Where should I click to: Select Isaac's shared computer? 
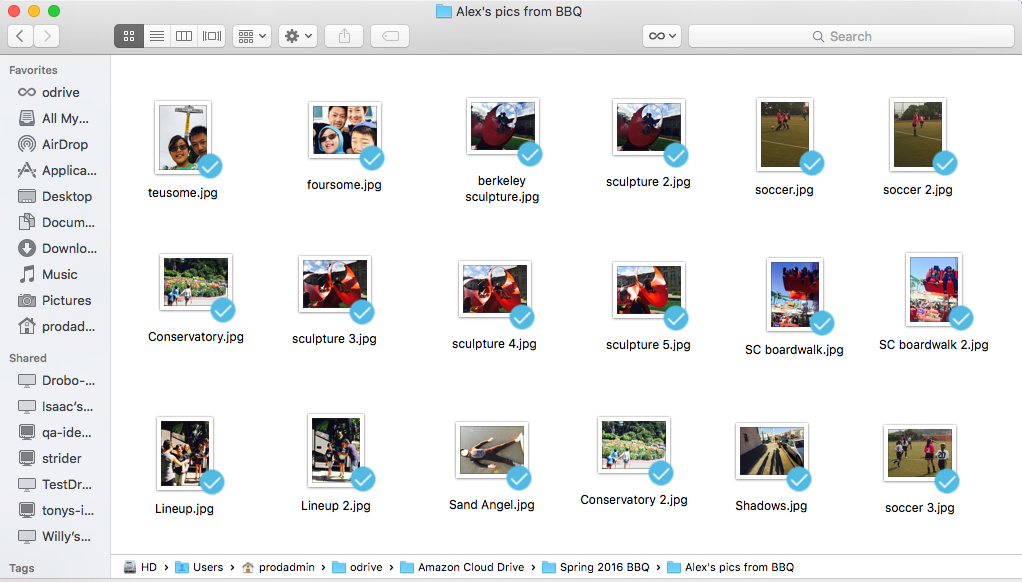tap(55, 407)
